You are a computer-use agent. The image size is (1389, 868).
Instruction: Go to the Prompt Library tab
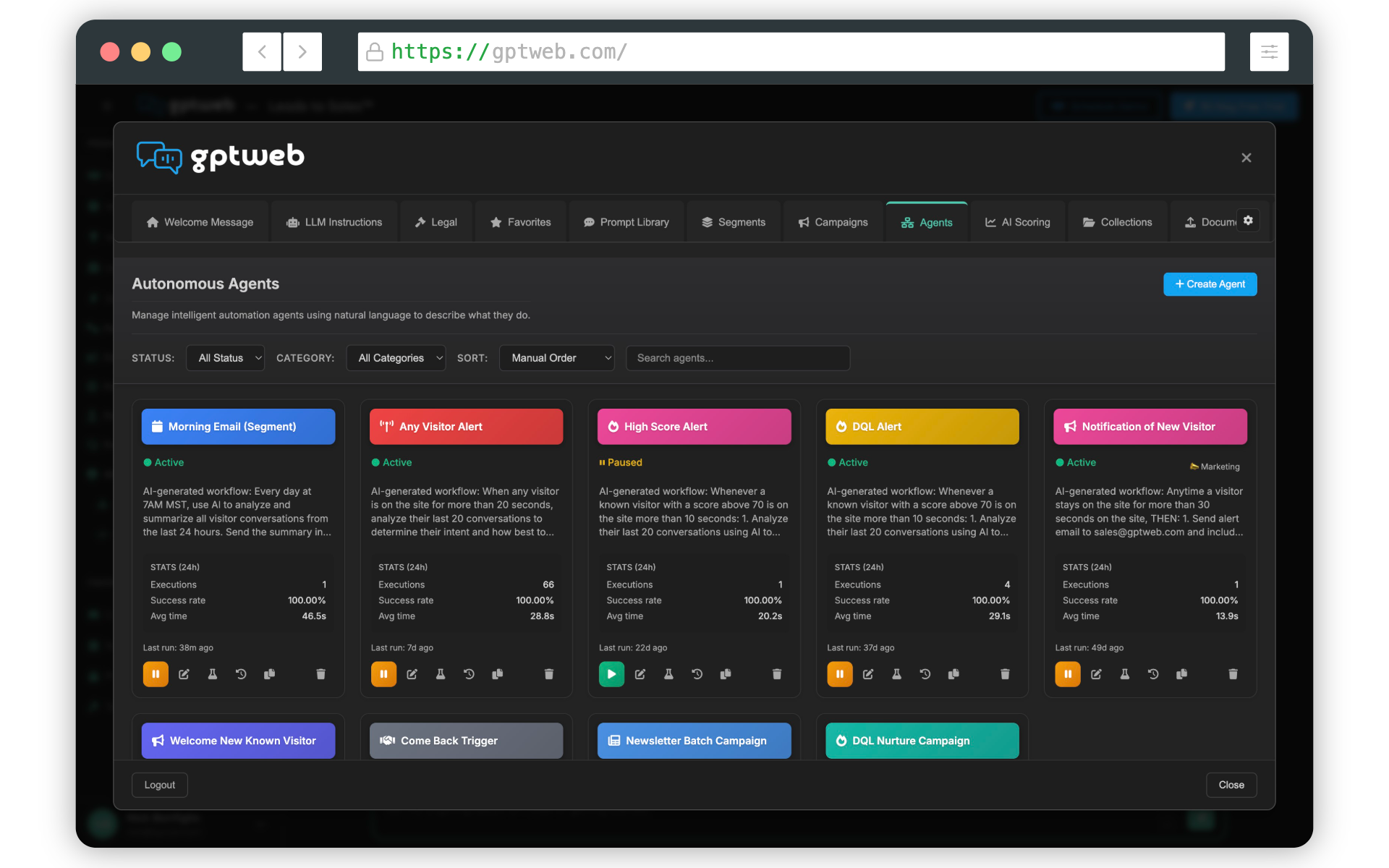(x=626, y=222)
